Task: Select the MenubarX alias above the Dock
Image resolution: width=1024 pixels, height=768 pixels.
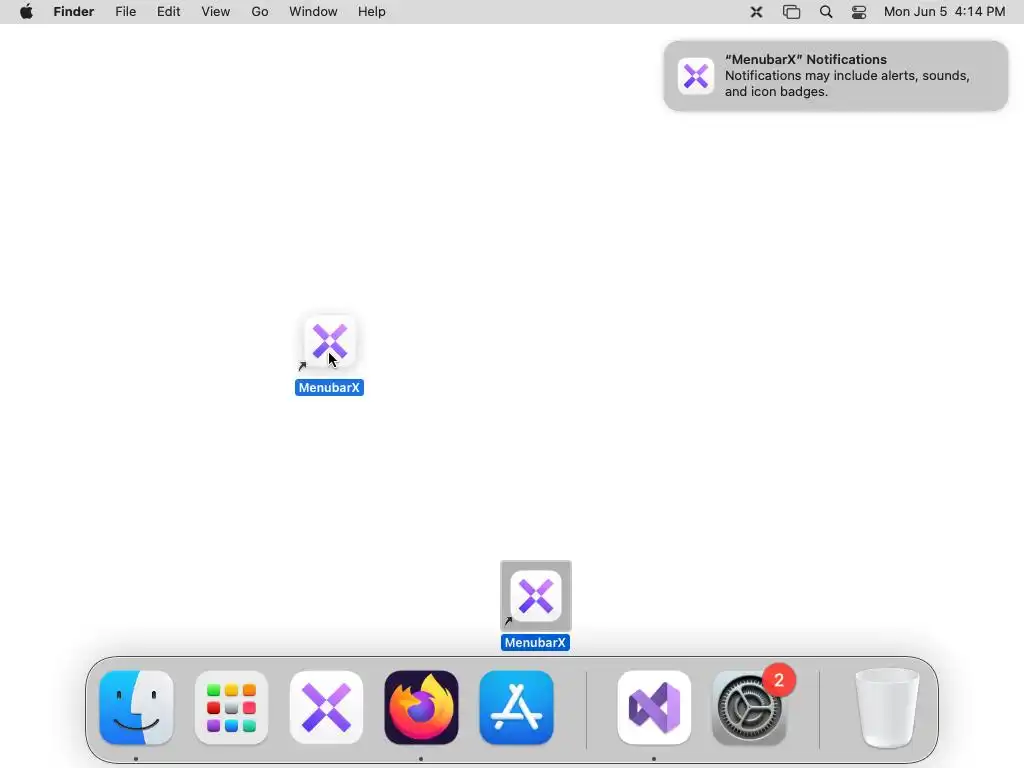Action: click(536, 596)
